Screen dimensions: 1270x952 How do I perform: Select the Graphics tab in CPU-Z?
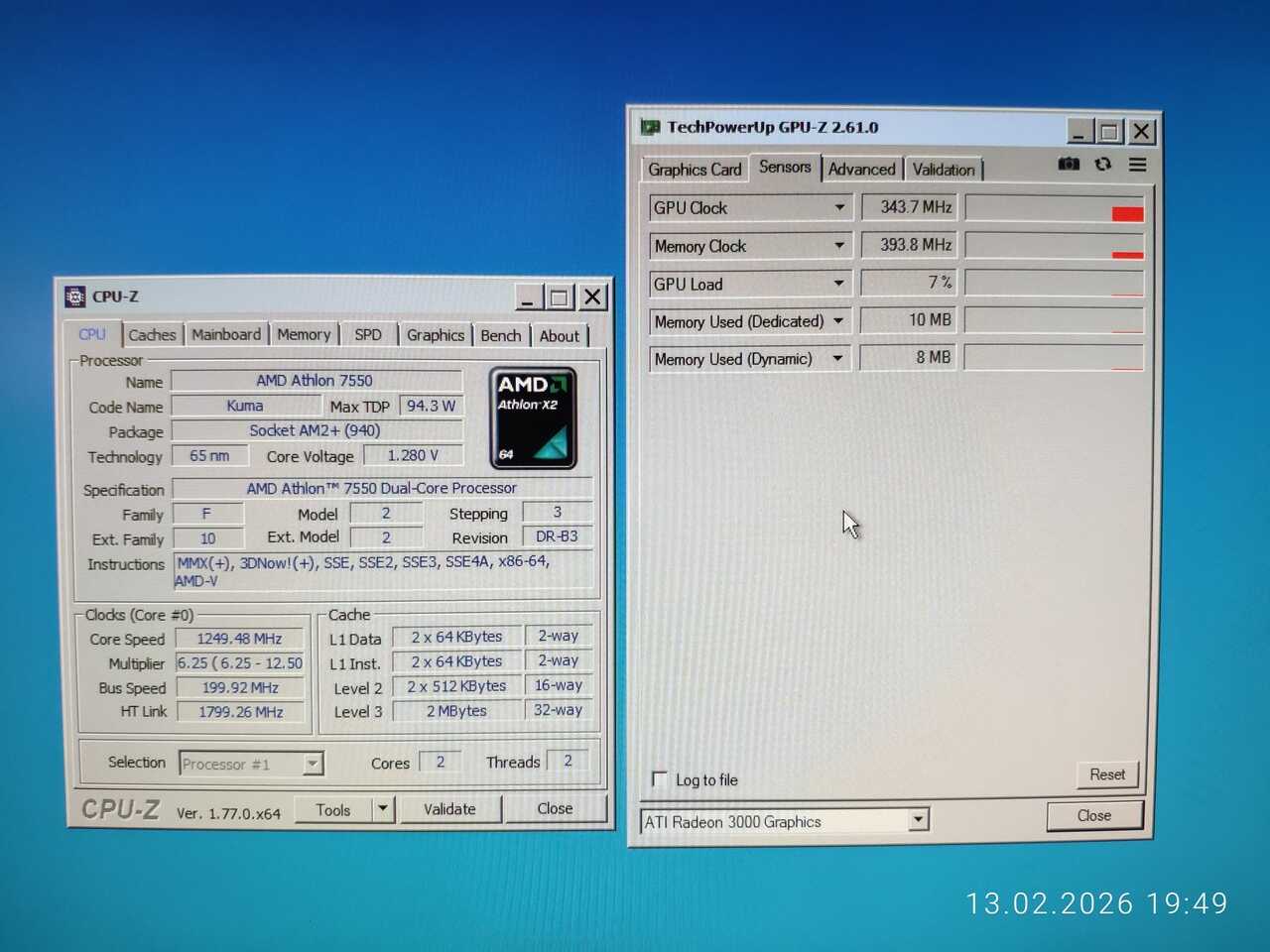(436, 335)
